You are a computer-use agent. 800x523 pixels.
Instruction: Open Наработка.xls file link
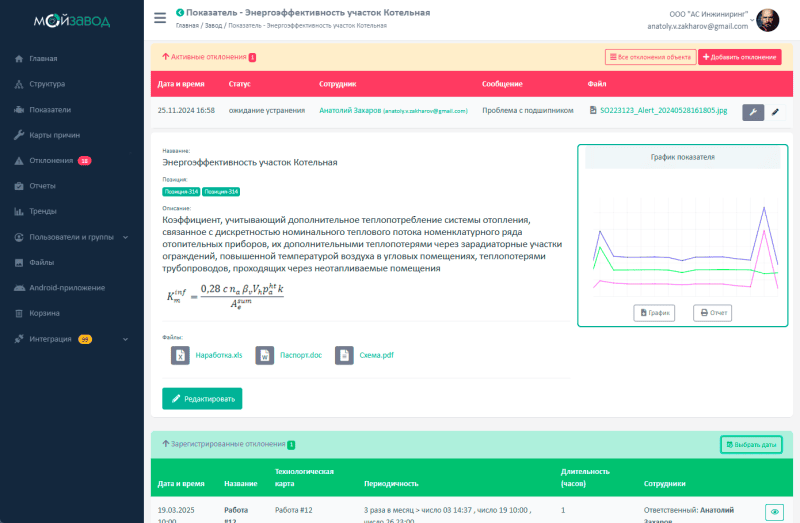(x=219, y=355)
